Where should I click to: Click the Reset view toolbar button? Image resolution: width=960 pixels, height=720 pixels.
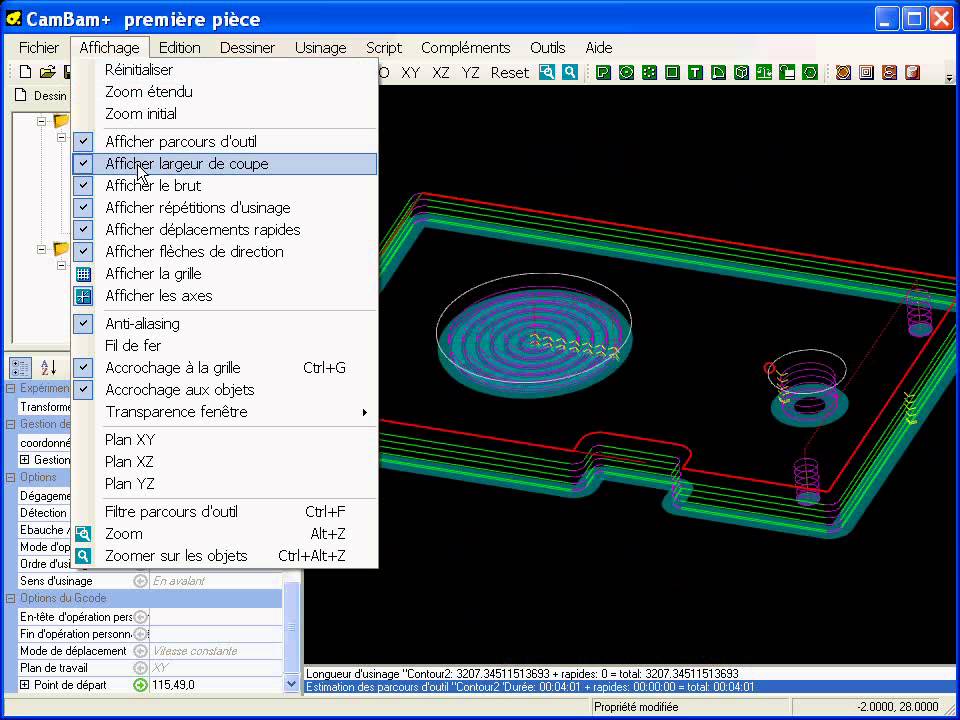pos(509,73)
